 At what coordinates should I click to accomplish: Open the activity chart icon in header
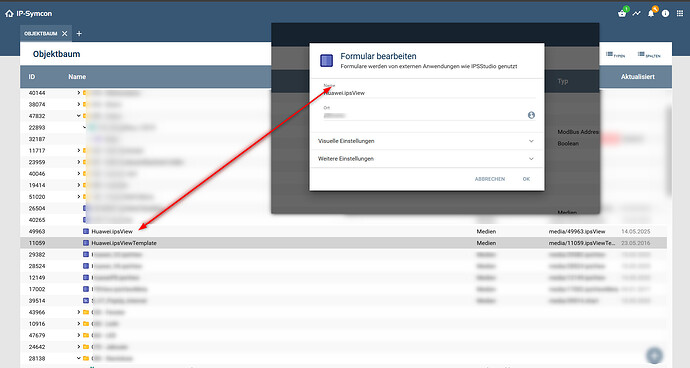[636, 14]
